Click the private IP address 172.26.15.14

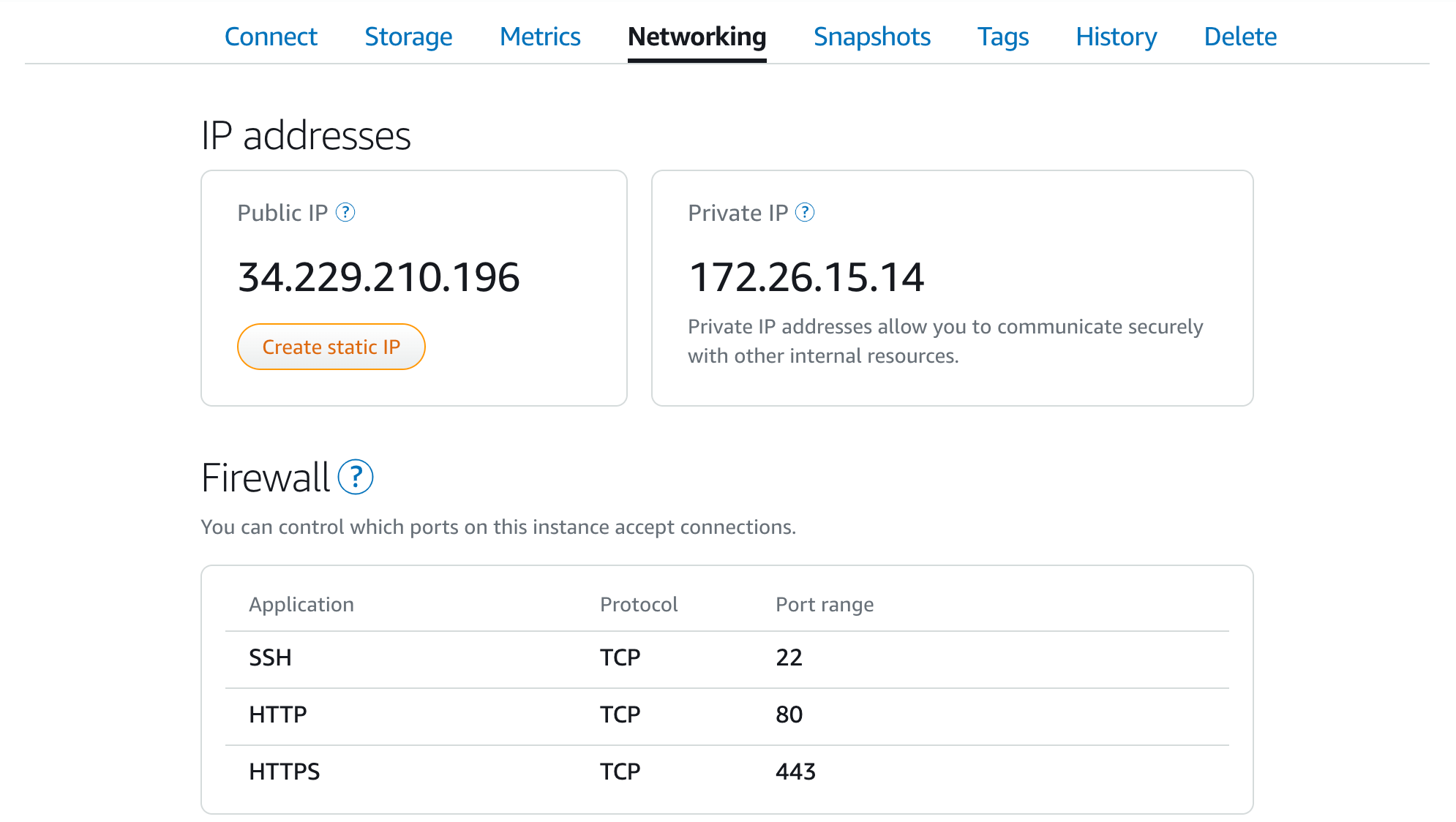point(806,277)
